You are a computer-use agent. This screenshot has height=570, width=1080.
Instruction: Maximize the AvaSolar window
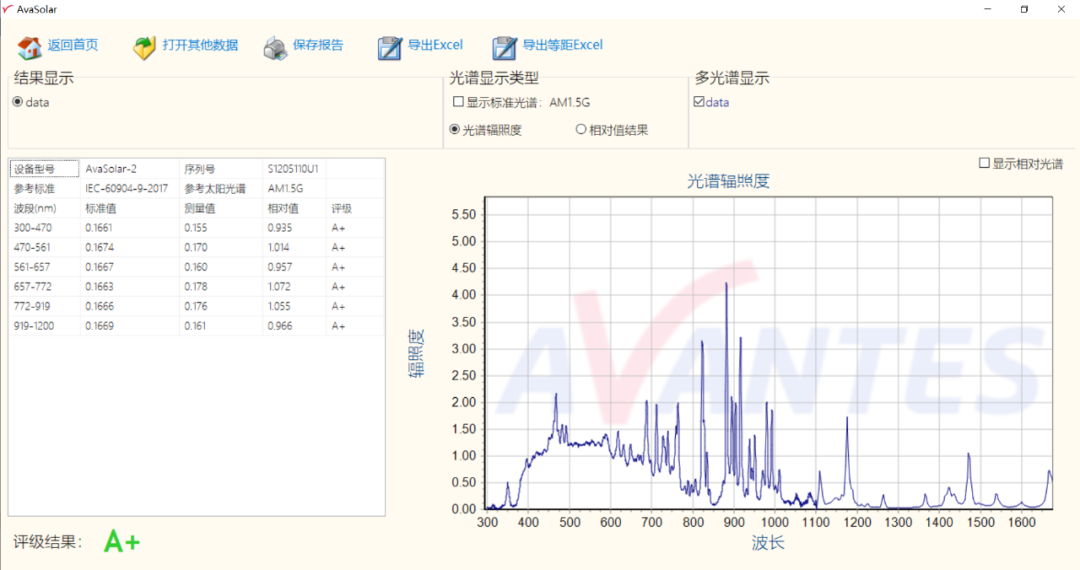click(1024, 9)
